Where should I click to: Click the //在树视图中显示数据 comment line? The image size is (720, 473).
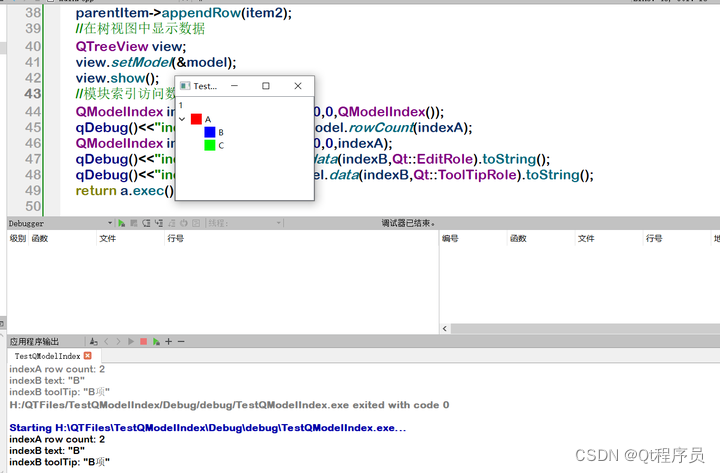point(140,28)
